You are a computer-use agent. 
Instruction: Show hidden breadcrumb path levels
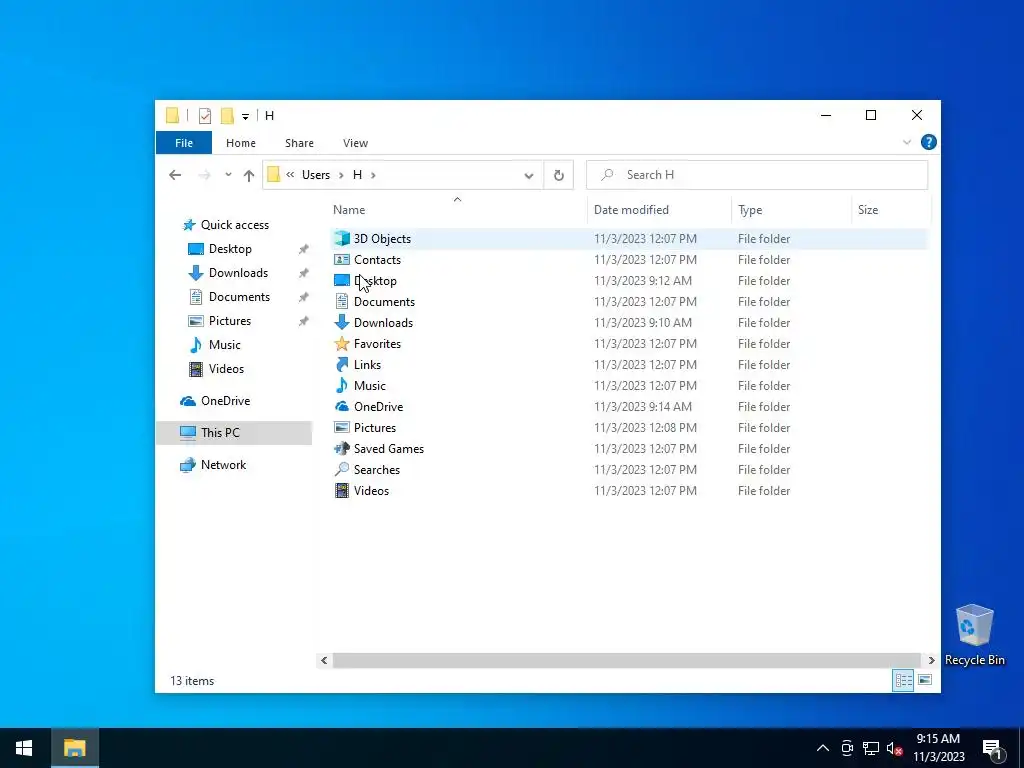click(290, 174)
